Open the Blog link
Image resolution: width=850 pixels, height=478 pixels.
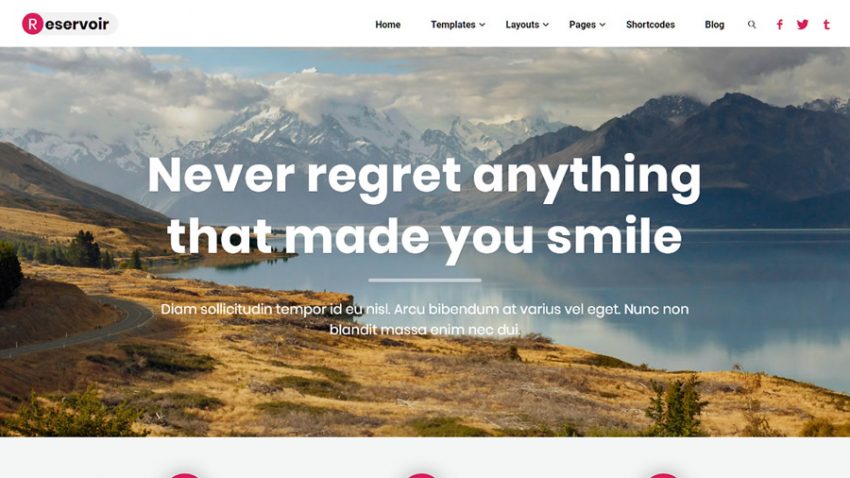[x=714, y=24]
